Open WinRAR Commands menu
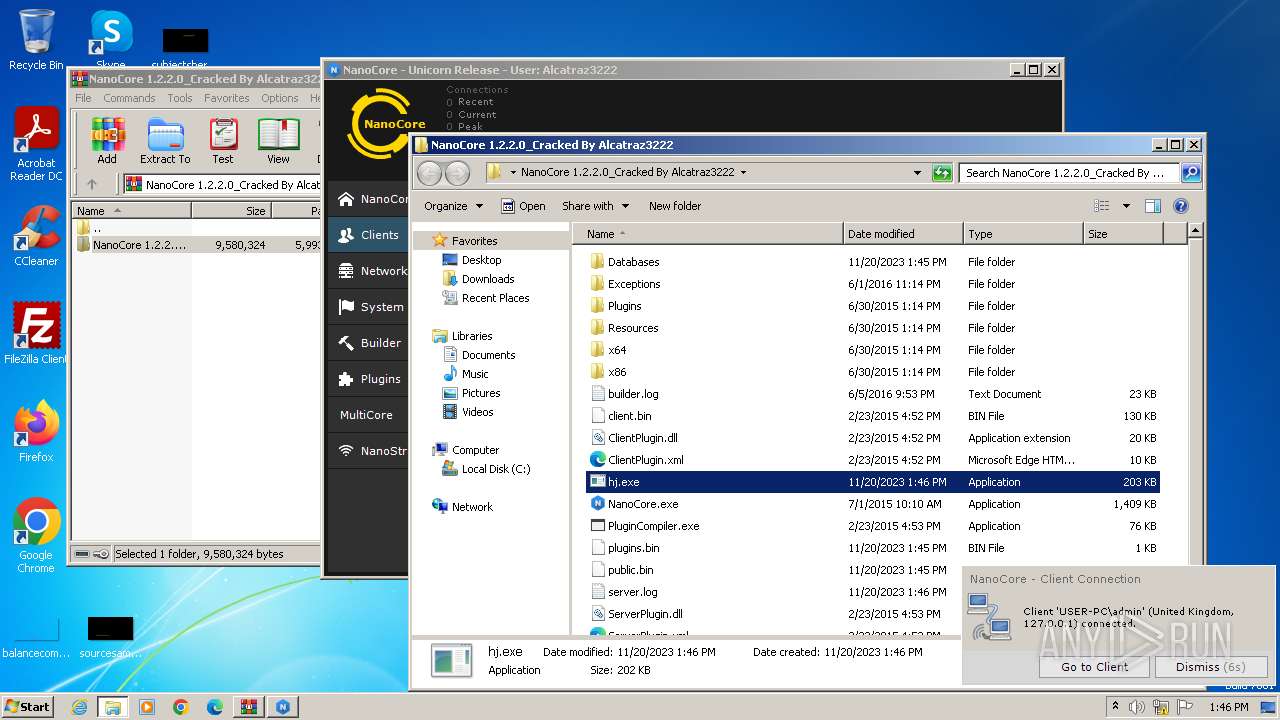The image size is (1280, 720). click(x=129, y=98)
